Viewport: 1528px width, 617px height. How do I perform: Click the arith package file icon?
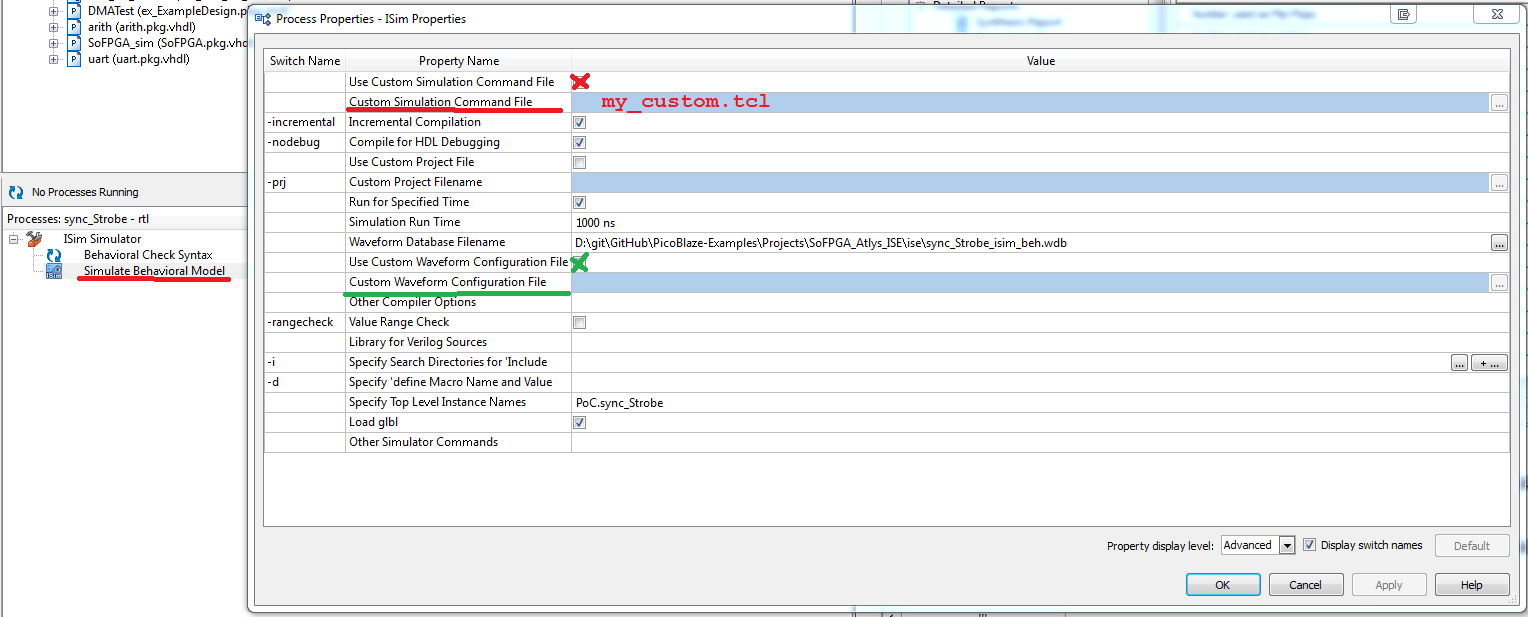[x=74, y=27]
